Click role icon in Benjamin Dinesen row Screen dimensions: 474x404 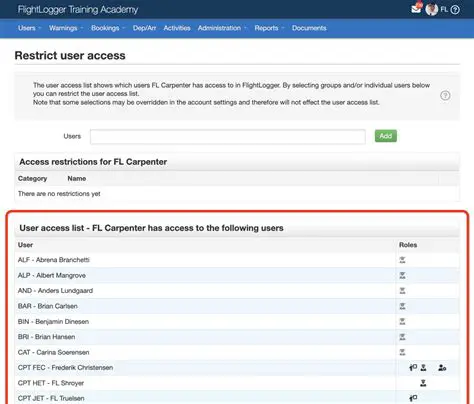402,322
